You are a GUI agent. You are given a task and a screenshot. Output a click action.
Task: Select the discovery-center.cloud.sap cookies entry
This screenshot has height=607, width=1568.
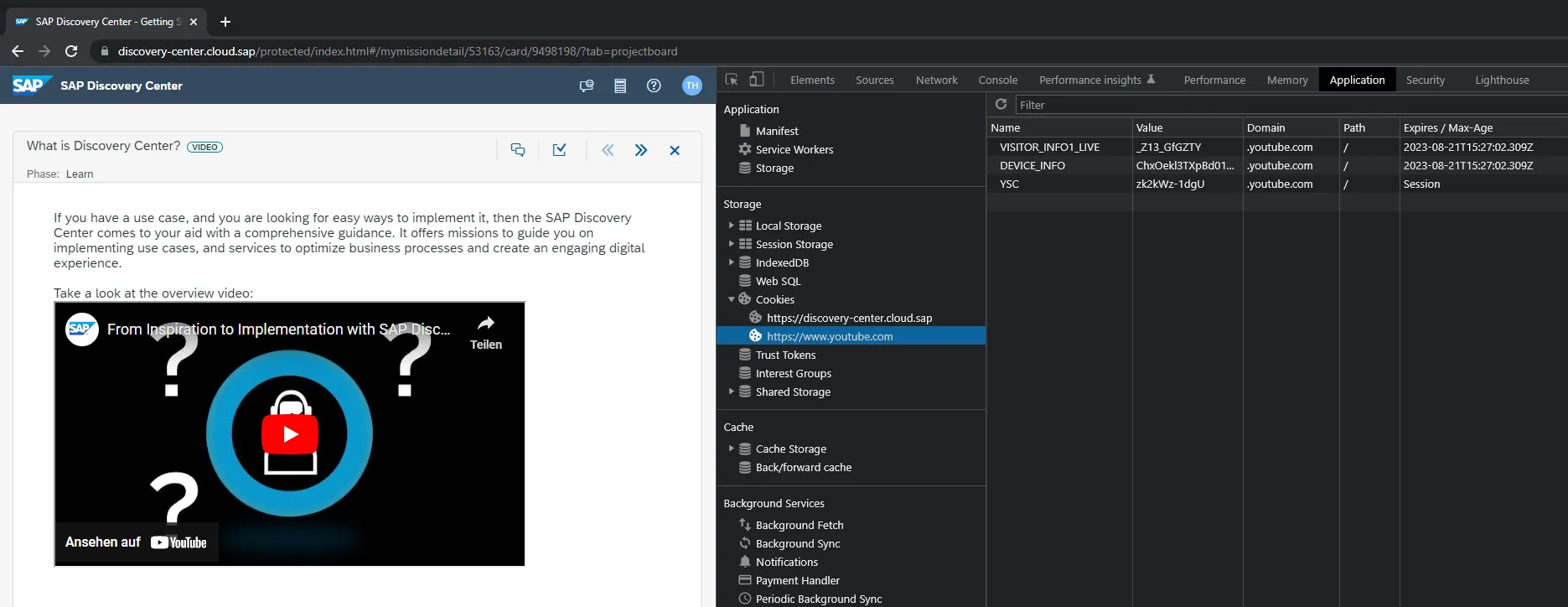(x=848, y=318)
